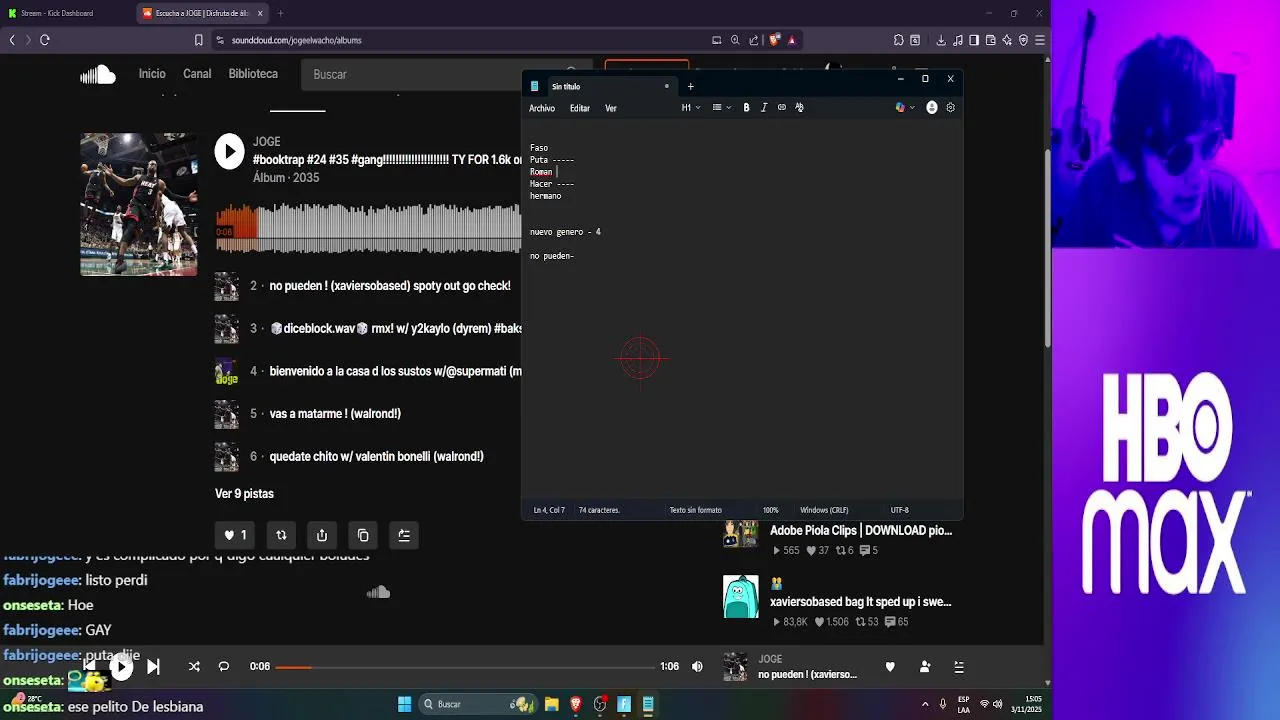
Task: Open Canal in SoundCloud navigation
Action: (x=197, y=74)
